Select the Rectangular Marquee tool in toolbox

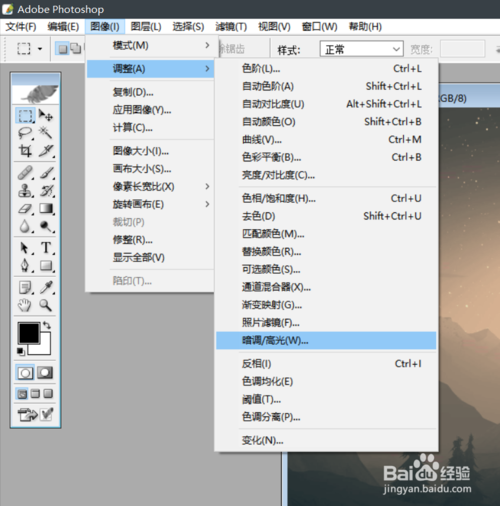pos(25,115)
